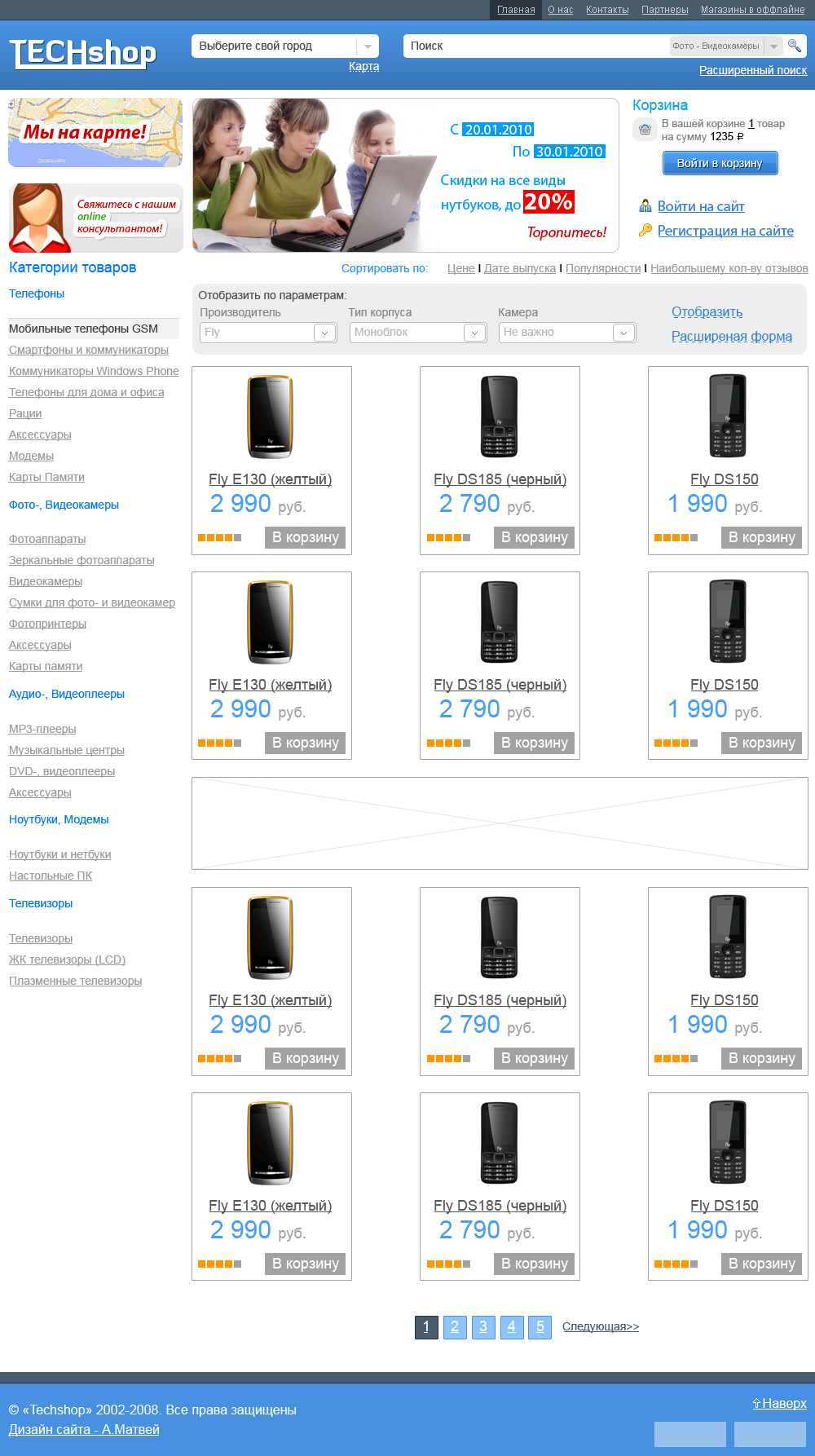This screenshot has height=1456, width=815.
Task: Open the search category 'Фото - Видеокамеры' dropdown
Action: click(x=773, y=46)
